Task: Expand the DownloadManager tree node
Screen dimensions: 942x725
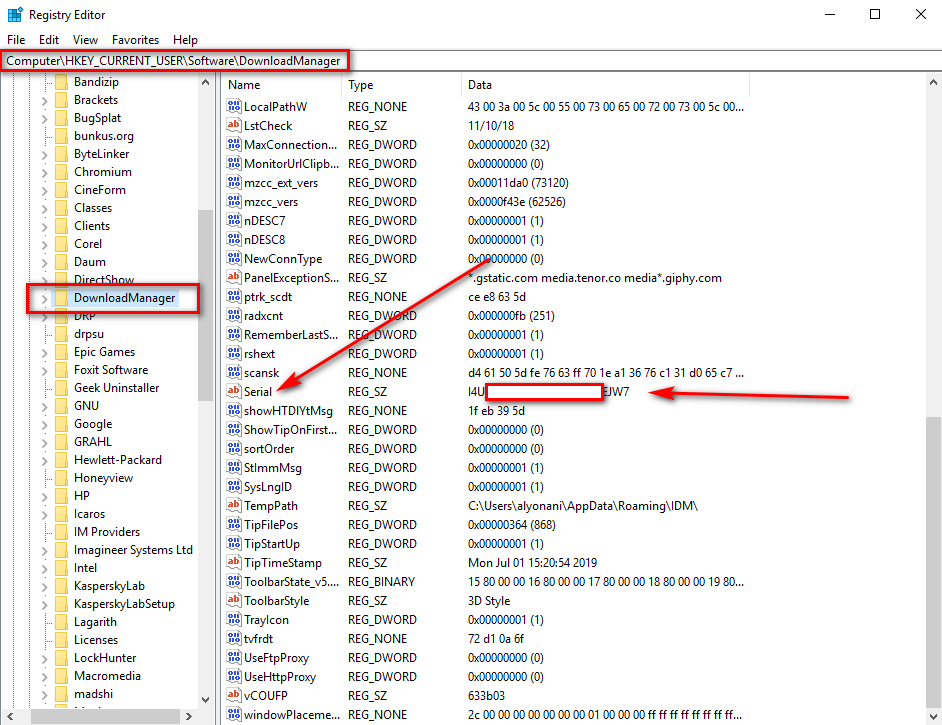Action: tap(44, 299)
